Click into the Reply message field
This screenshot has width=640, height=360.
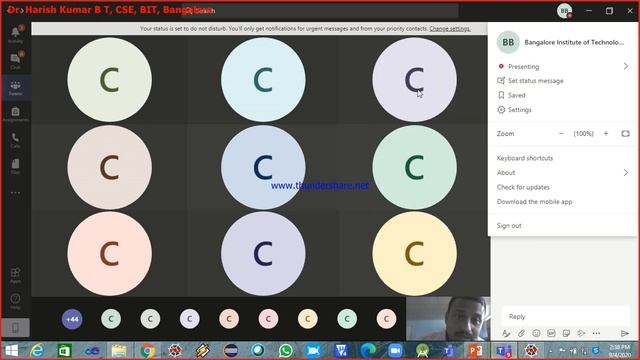tap(566, 316)
